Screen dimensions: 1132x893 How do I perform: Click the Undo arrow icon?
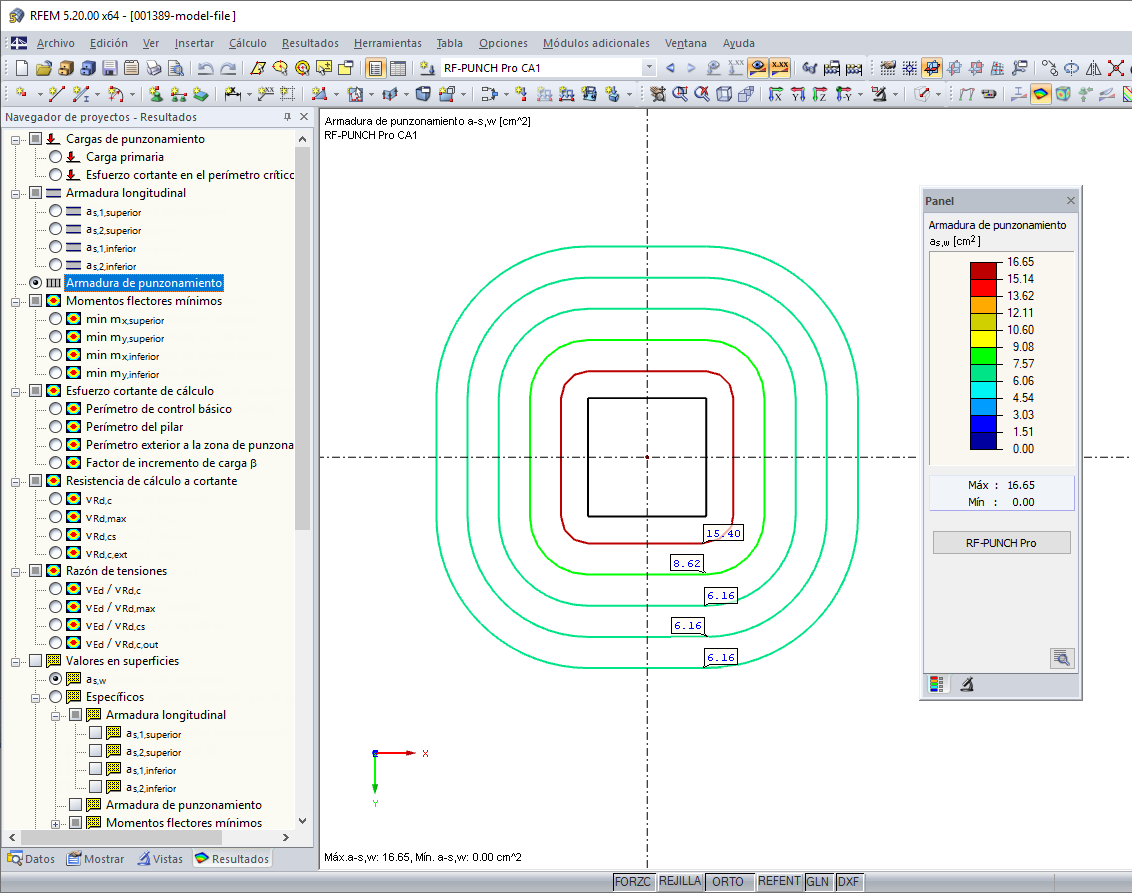pos(206,68)
